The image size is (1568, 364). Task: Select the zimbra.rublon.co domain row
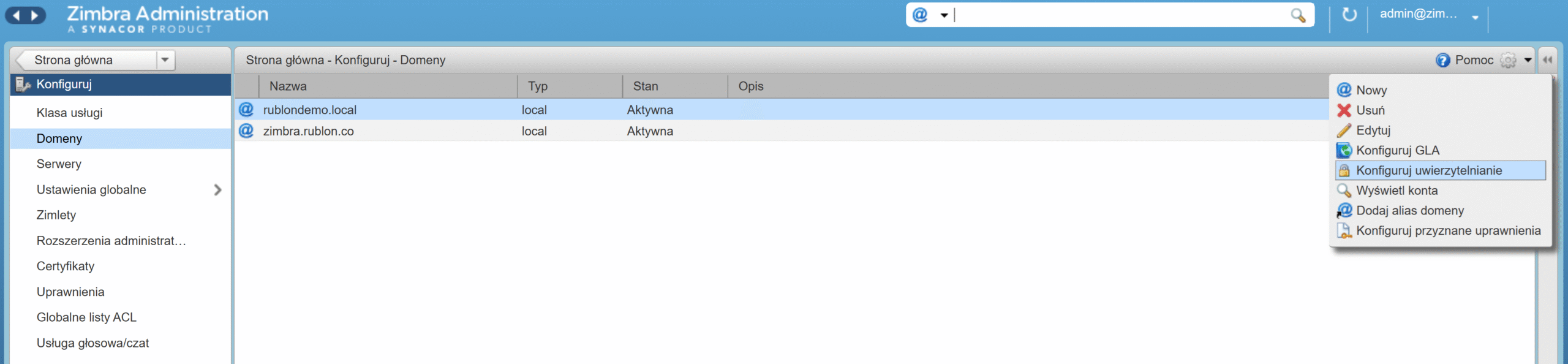(309, 131)
